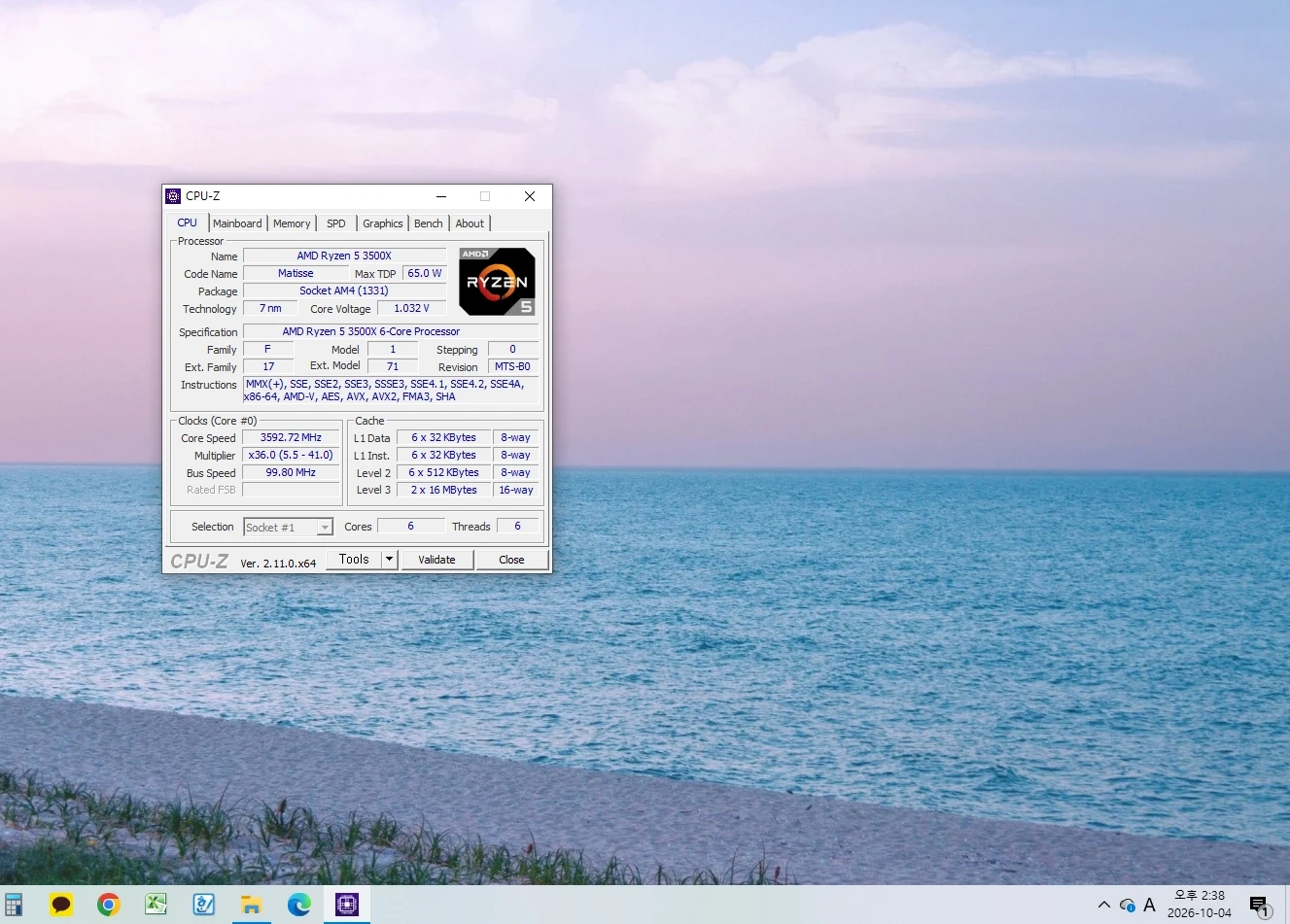Open the SPD tab
Viewport: 1290px width, 924px height.
click(336, 223)
